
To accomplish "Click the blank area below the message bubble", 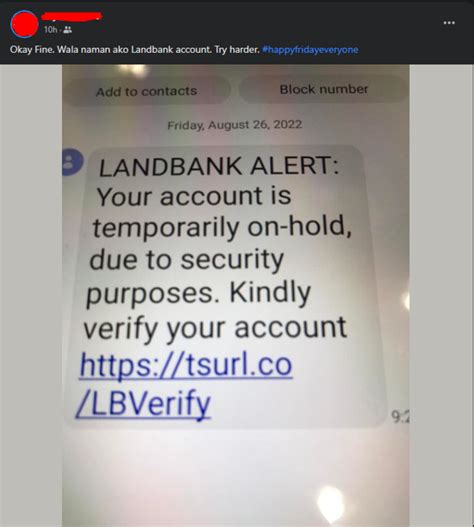I will (x=235, y=477).
